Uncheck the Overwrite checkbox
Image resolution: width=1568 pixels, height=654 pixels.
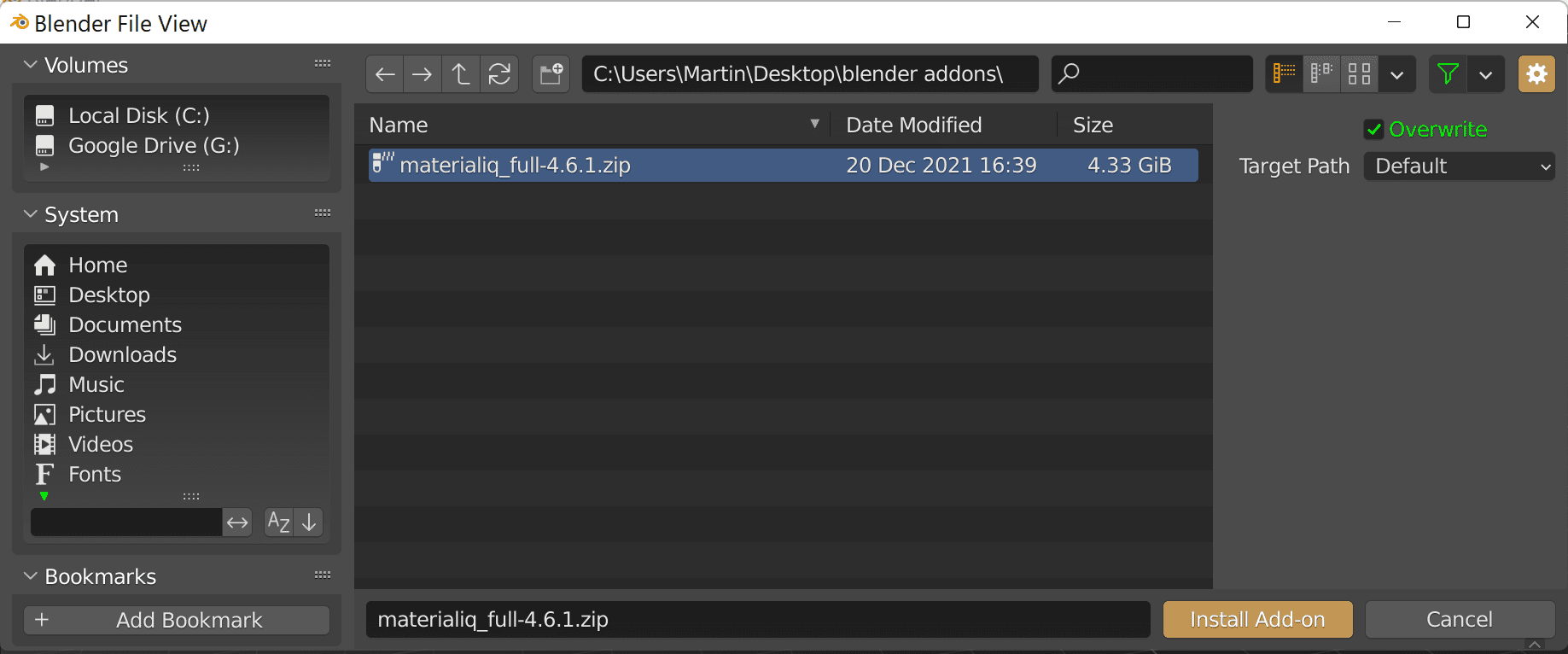(x=1373, y=130)
